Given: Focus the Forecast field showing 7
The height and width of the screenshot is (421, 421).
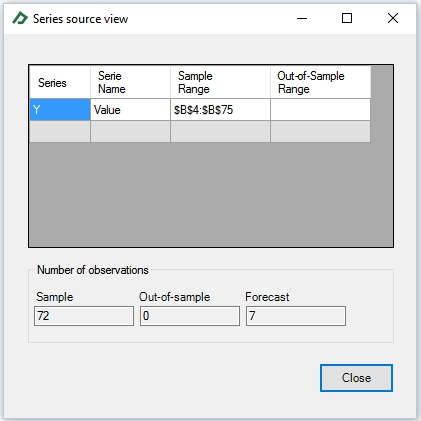Looking at the screenshot, I should (296, 316).
